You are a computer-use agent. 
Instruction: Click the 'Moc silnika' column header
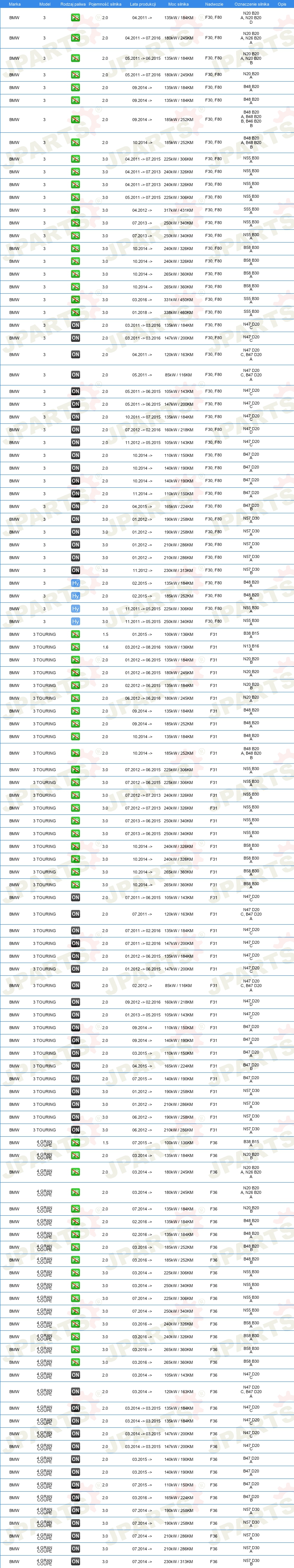pyautogui.click(x=178, y=4)
